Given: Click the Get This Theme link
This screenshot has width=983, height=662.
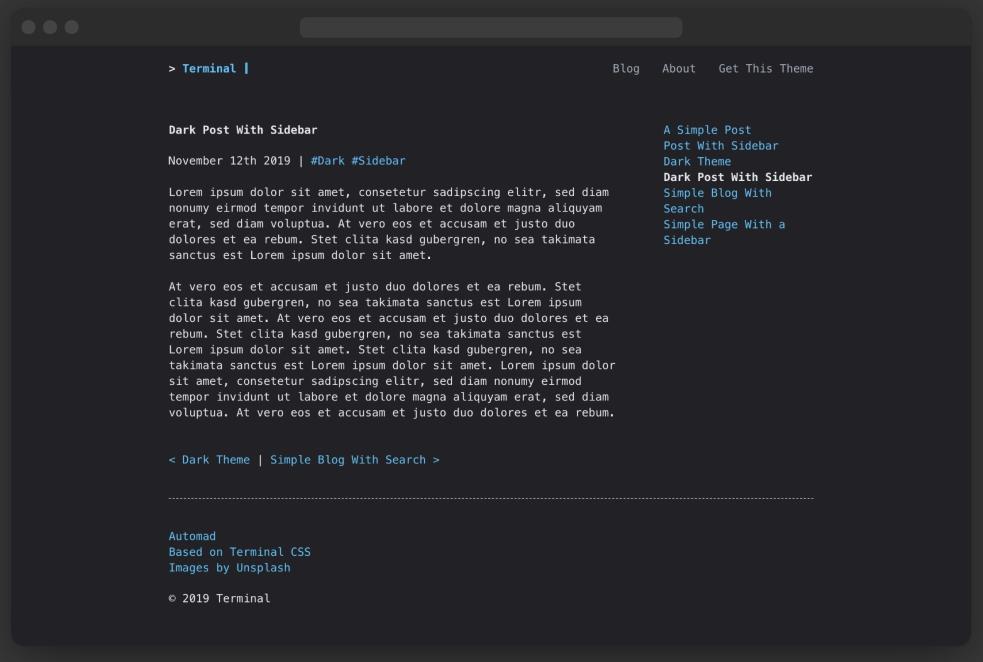Looking at the screenshot, I should tap(765, 68).
